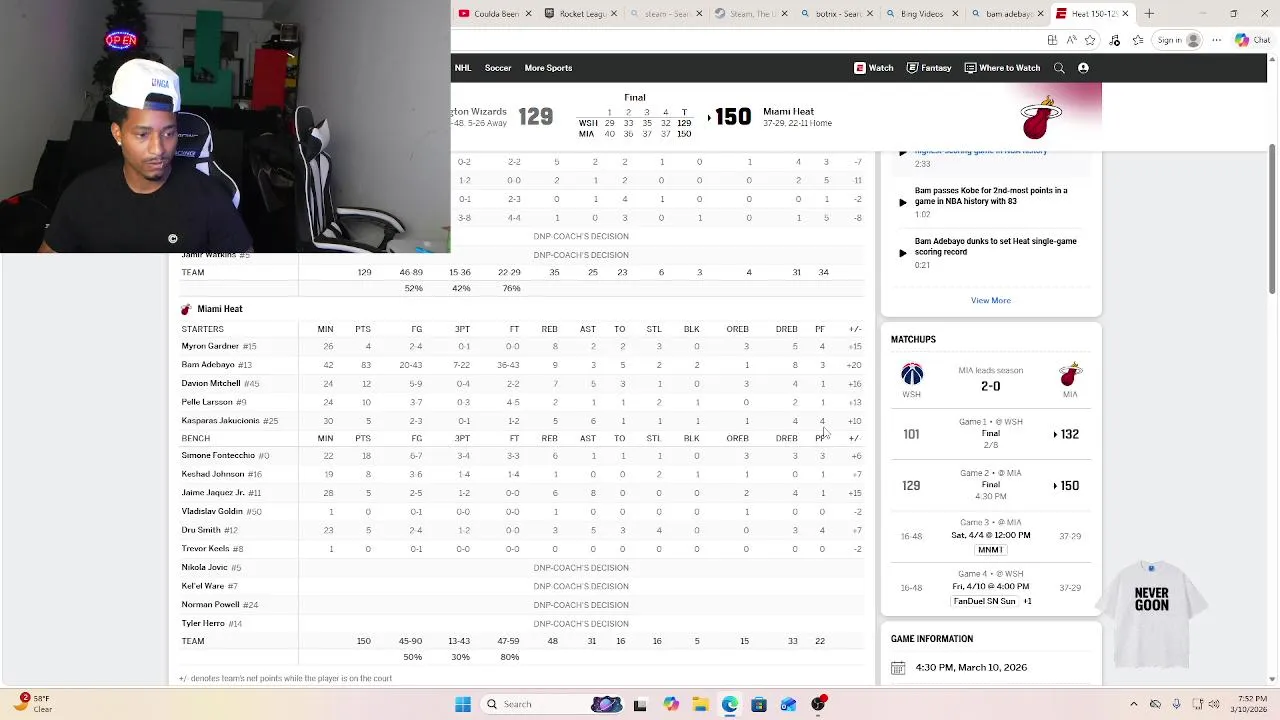This screenshot has width=1280, height=720.
Task: Play Bam passes Kobe highlight video
Action: (x=903, y=202)
